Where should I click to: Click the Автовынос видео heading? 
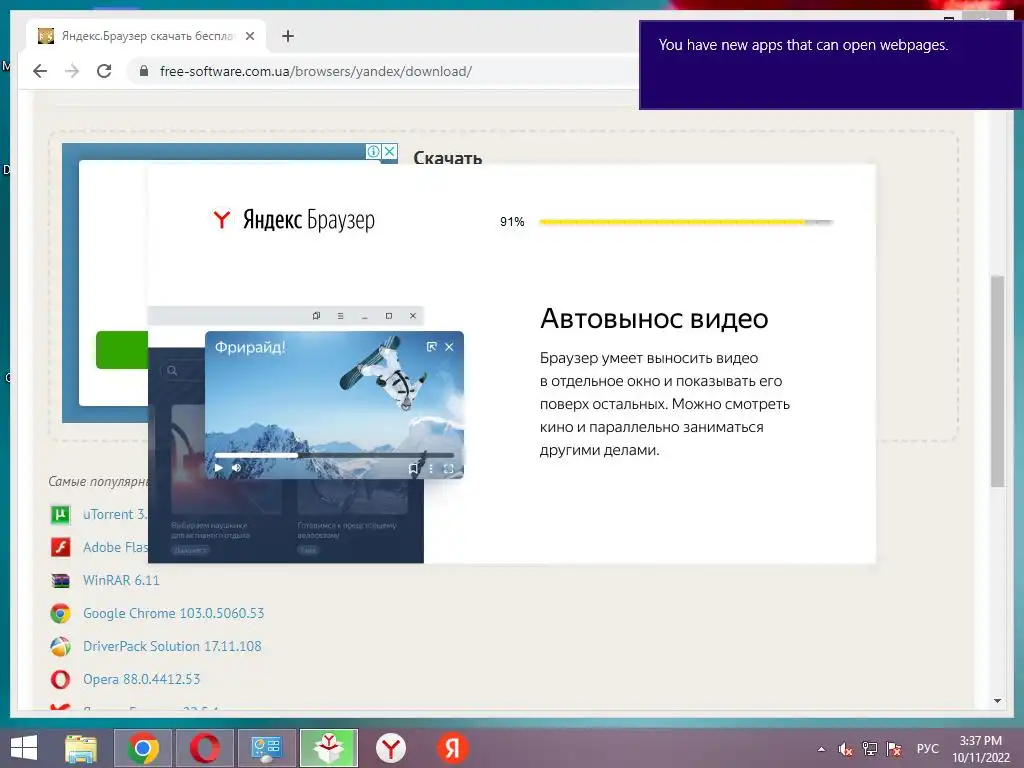[x=654, y=319]
